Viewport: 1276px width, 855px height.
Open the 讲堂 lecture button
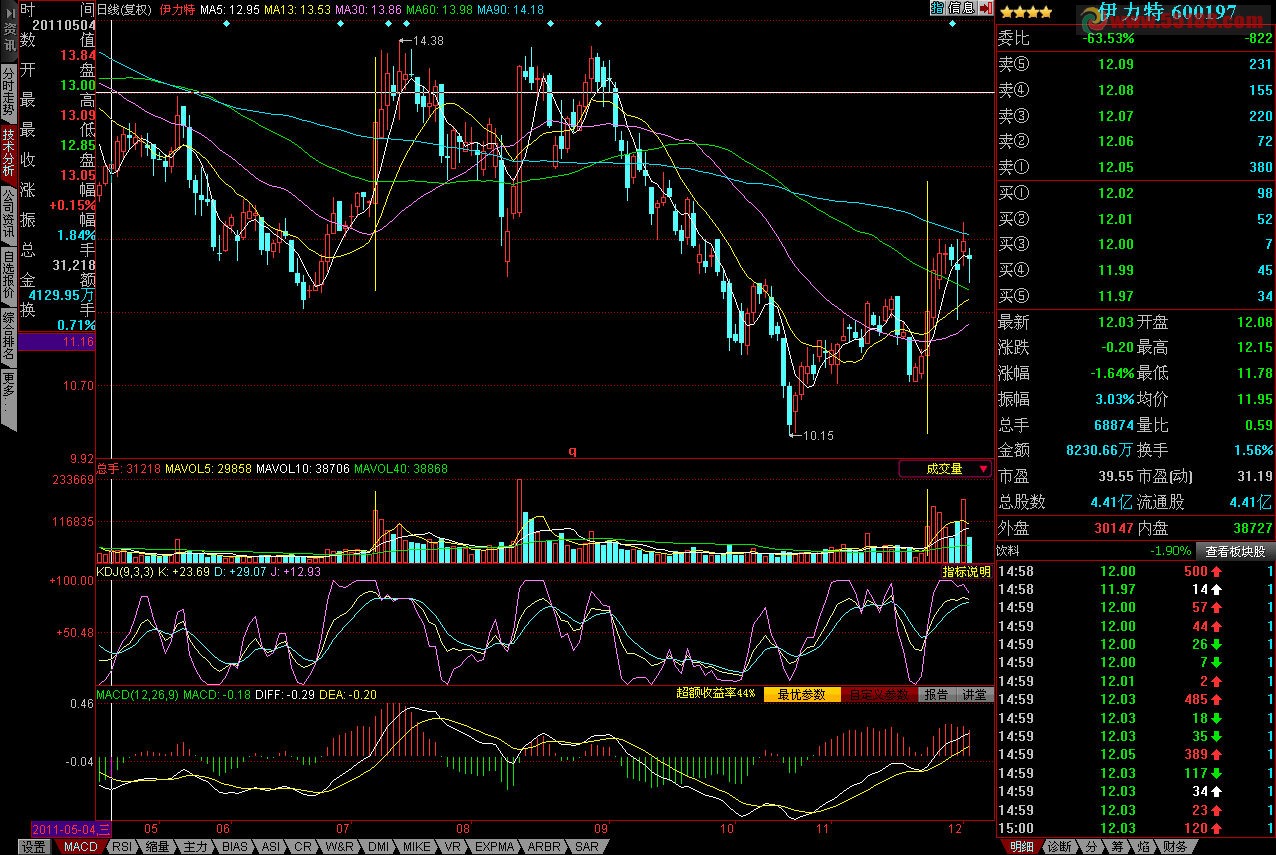pos(974,694)
